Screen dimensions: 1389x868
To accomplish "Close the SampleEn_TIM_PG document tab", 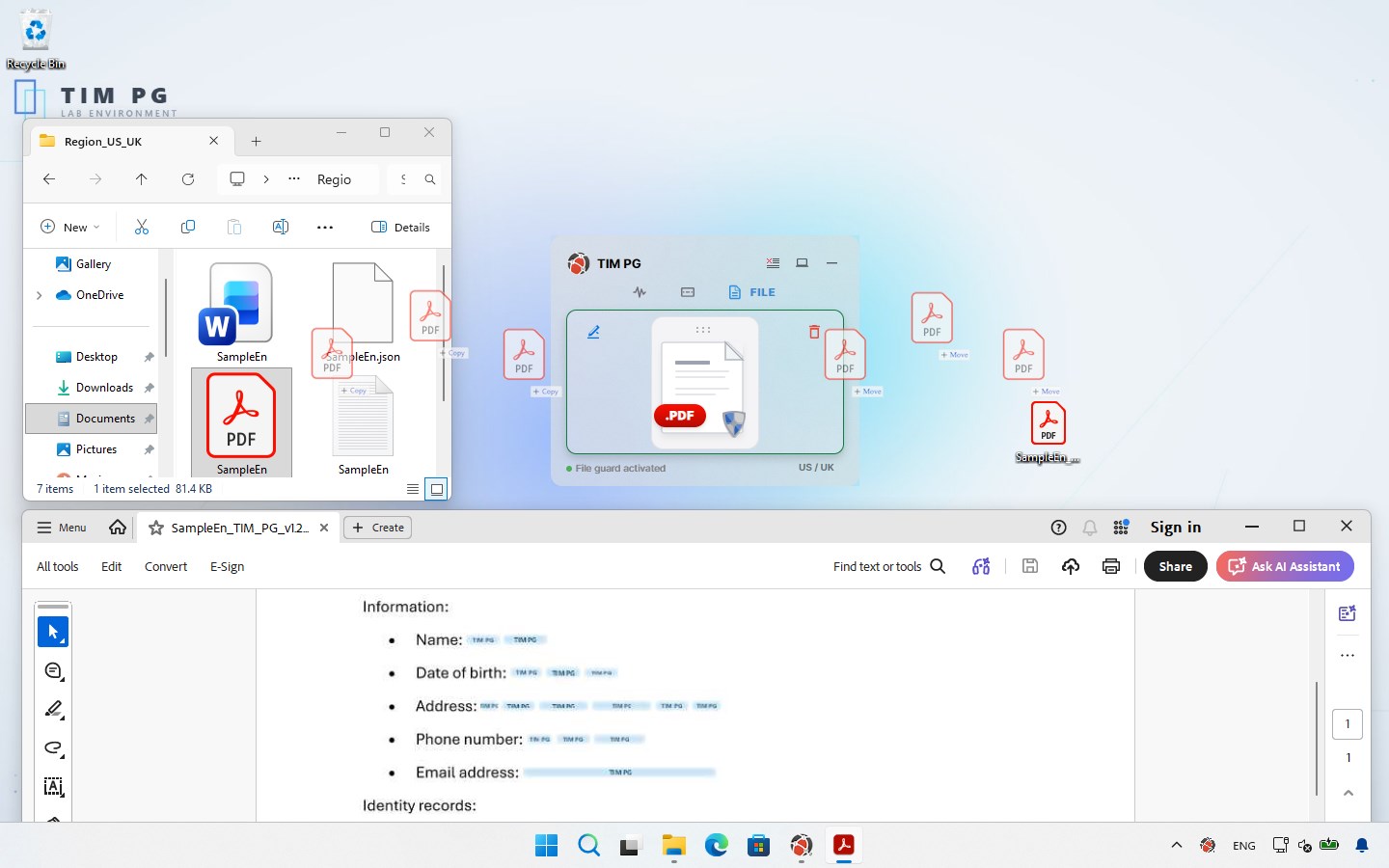I will (324, 528).
